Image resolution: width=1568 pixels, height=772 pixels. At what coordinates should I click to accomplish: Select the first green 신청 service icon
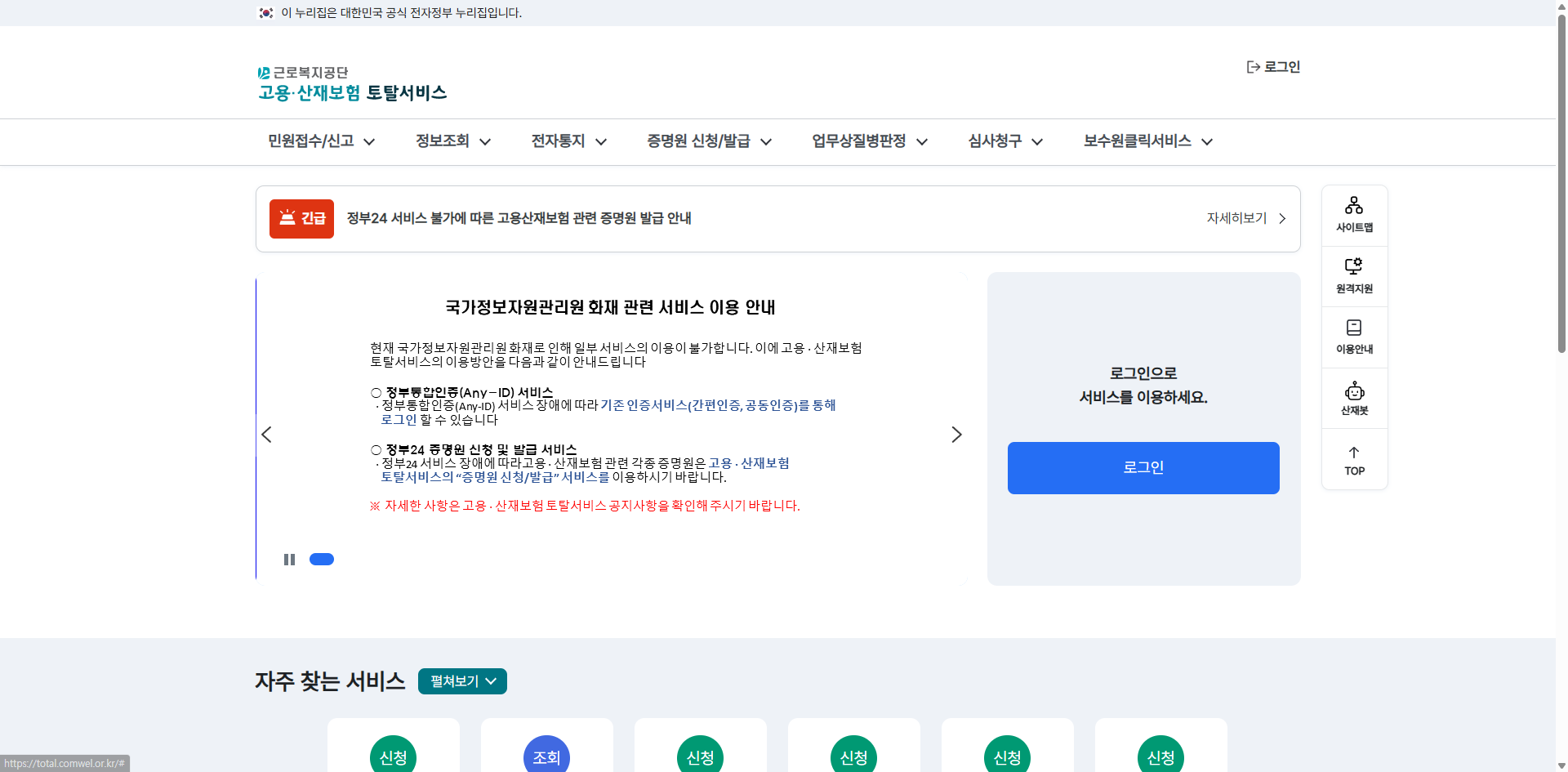pyautogui.click(x=393, y=756)
